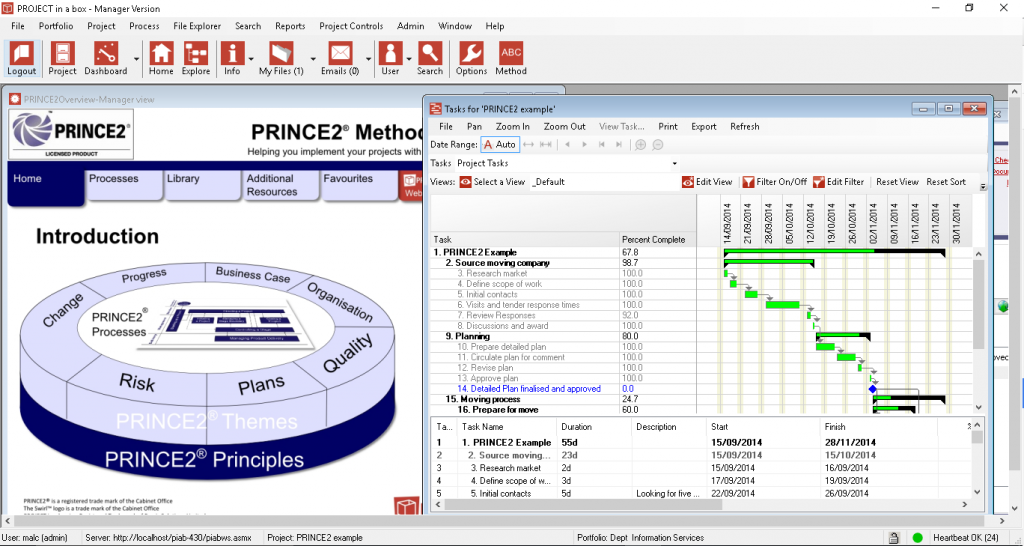The width and height of the screenshot is (1024, 546).
Task: Click the Business Case segment of the diagram
Action: [253, 275]
